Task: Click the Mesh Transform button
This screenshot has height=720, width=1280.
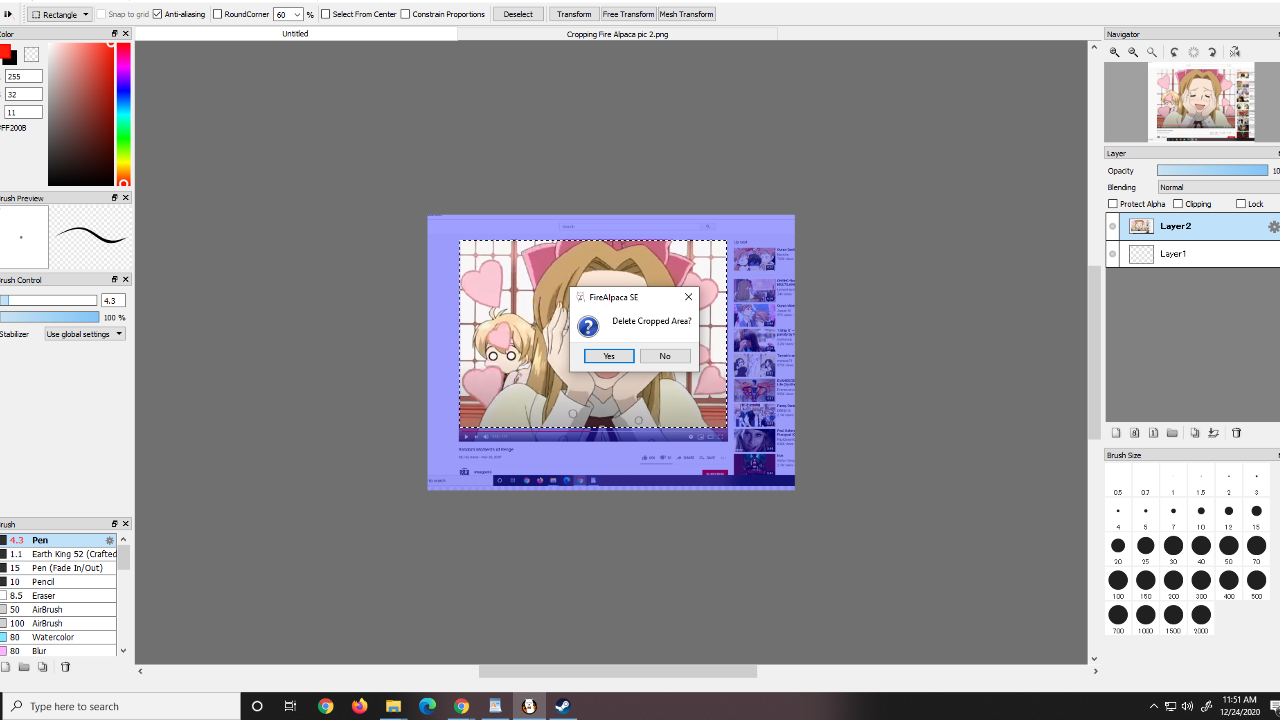Action: click(686, 14)
